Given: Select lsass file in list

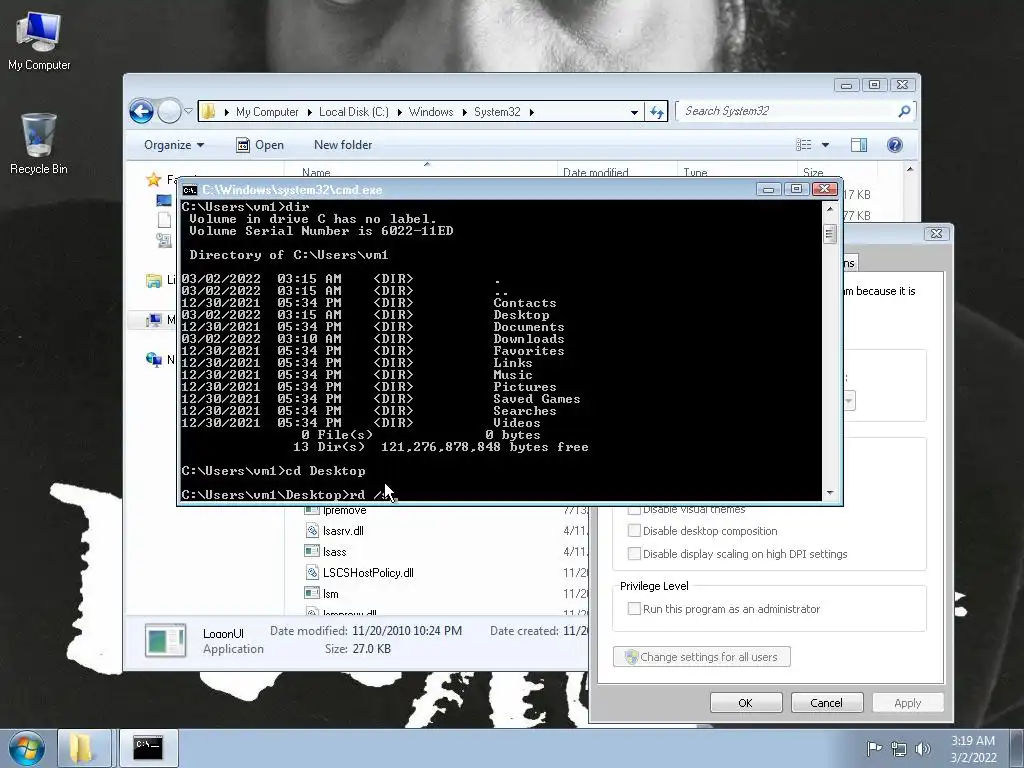Looking at the screenshot, I should tap(334, 552).
